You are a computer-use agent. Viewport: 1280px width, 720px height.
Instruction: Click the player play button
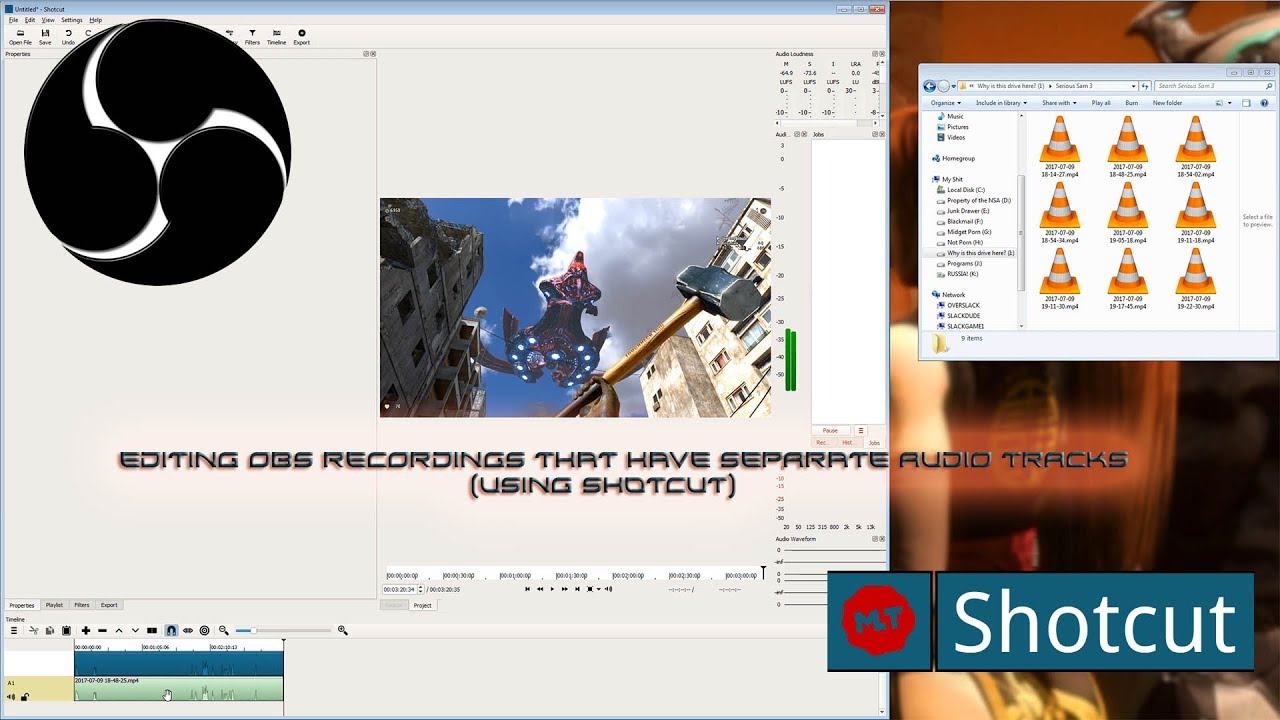point(552,589)
